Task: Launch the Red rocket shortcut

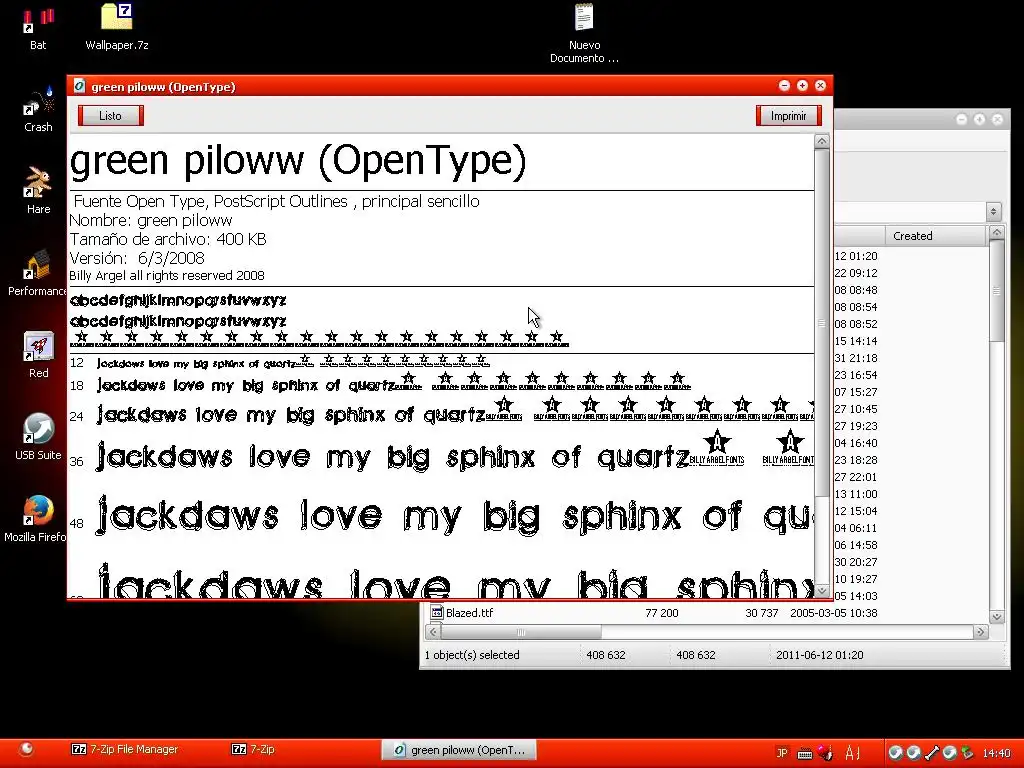Action: [x=38, y=355]
